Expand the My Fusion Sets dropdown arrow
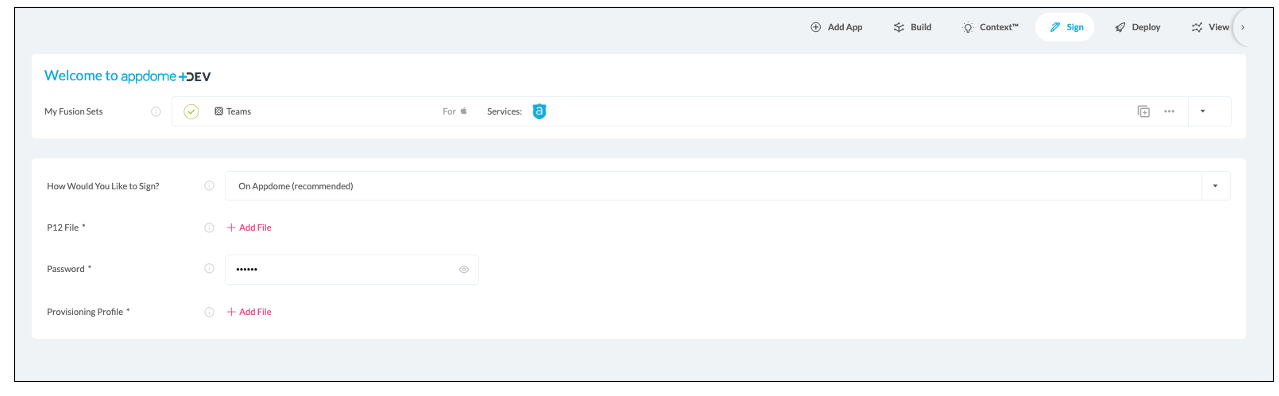This screenshot has width=1279, height=396. pyautogui.click(x=1202, y=111)
